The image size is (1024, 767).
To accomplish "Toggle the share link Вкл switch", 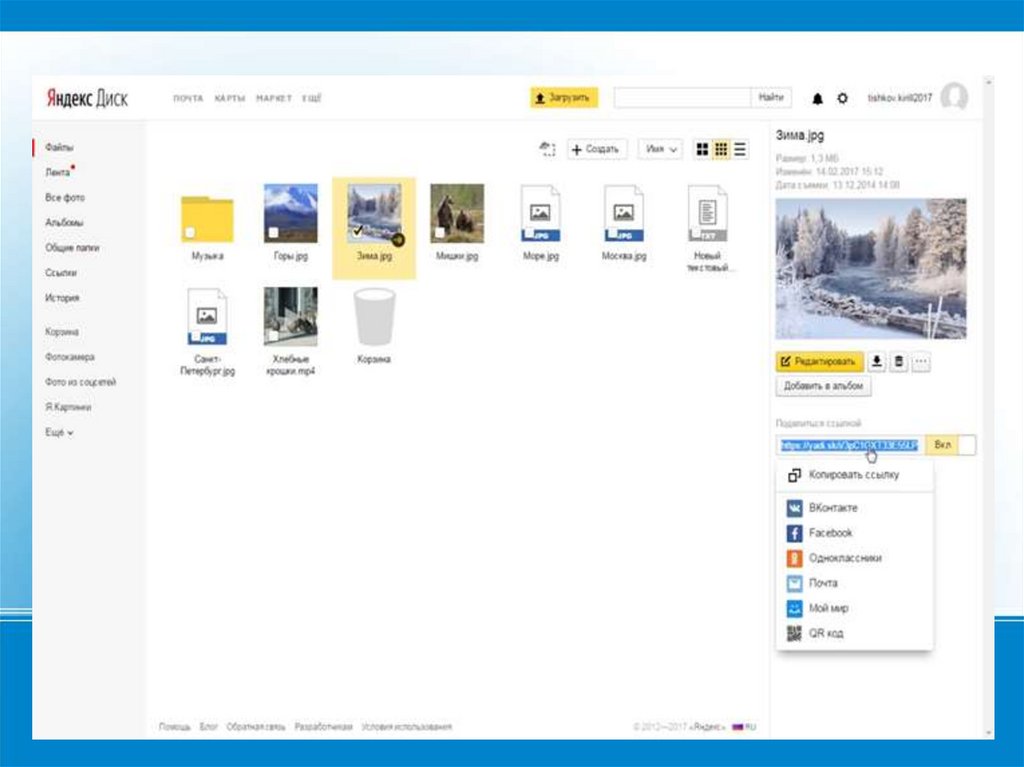I will [950, 445].
